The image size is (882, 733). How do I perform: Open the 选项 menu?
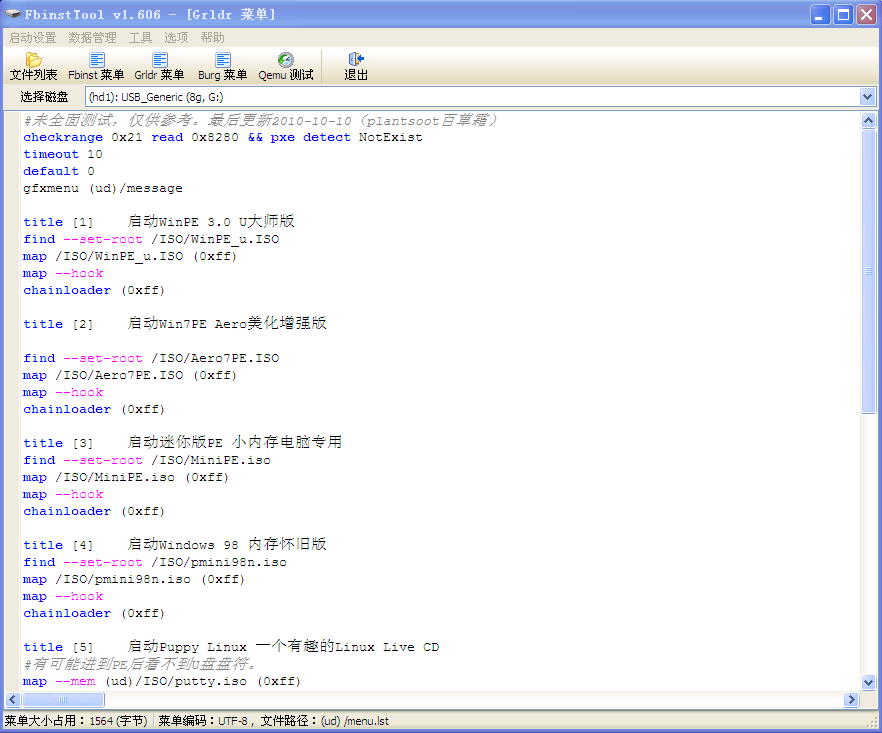pyautogui.click(x=176, y=38)
